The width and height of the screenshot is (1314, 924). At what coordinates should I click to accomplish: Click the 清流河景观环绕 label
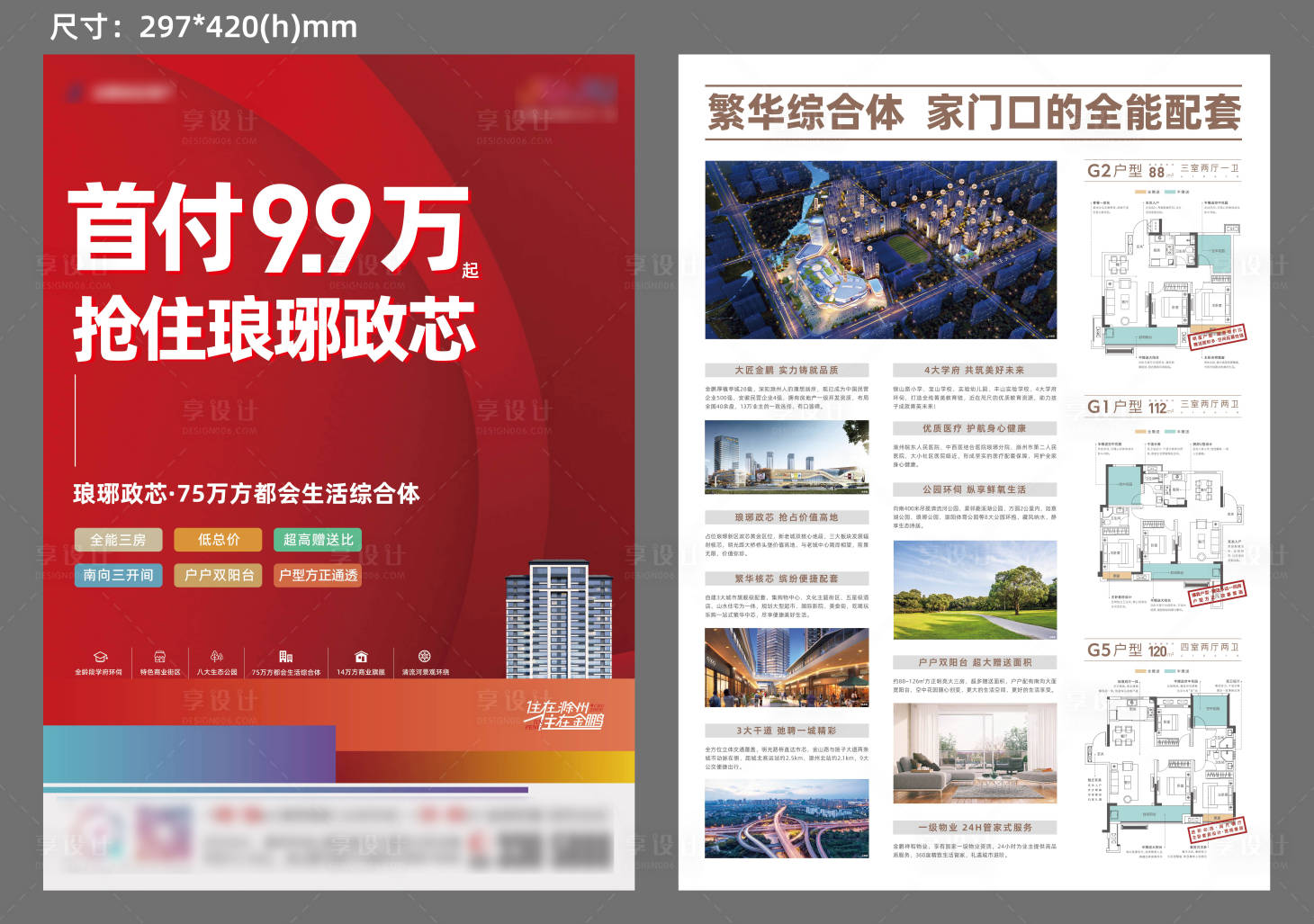point(425,672)
